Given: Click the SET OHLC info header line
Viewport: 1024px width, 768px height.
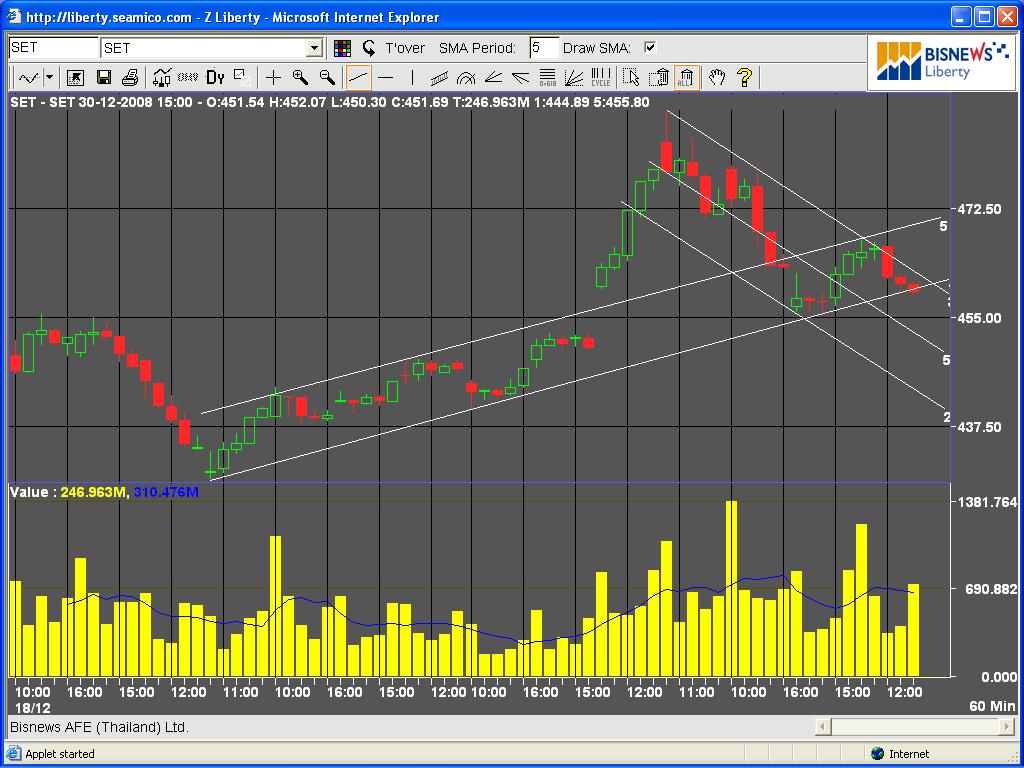Looking at the screenshot, I should point(330,103).
